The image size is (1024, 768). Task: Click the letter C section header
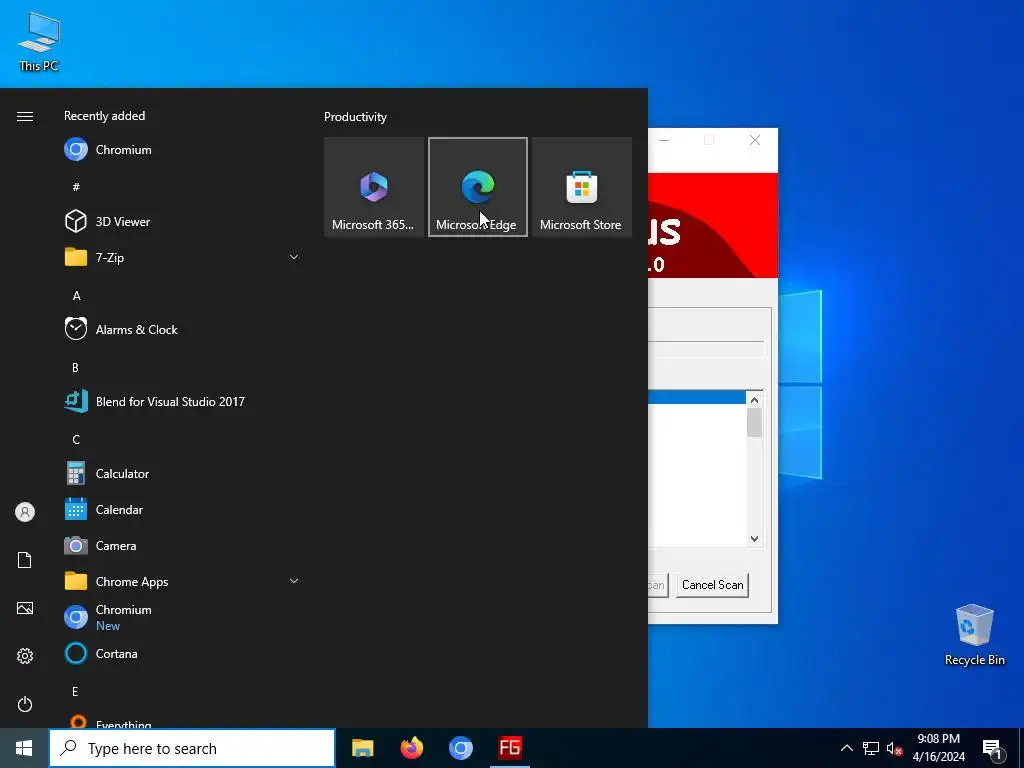click(76, 440)
